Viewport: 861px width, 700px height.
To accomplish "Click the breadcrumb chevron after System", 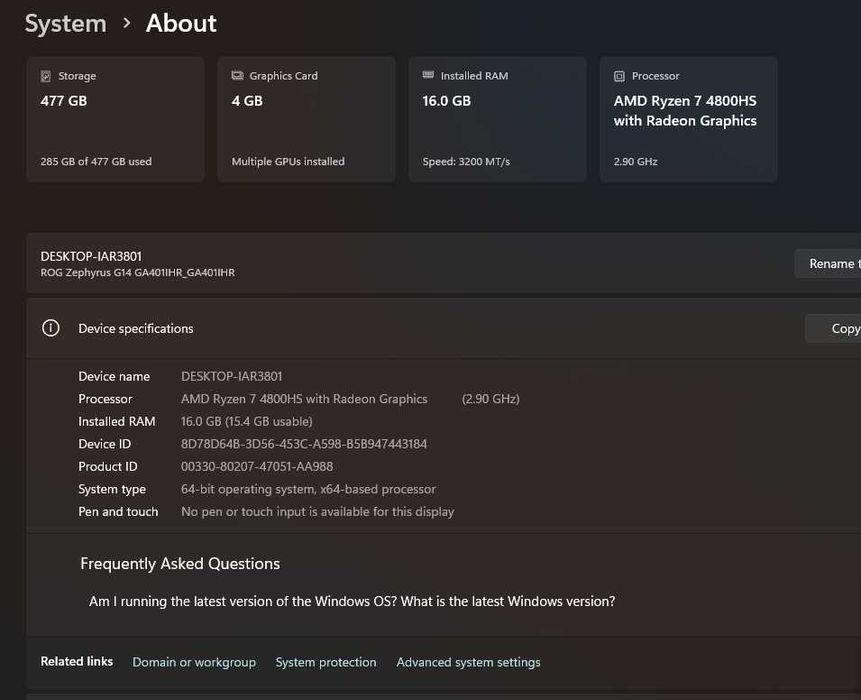I will [126, 22].
